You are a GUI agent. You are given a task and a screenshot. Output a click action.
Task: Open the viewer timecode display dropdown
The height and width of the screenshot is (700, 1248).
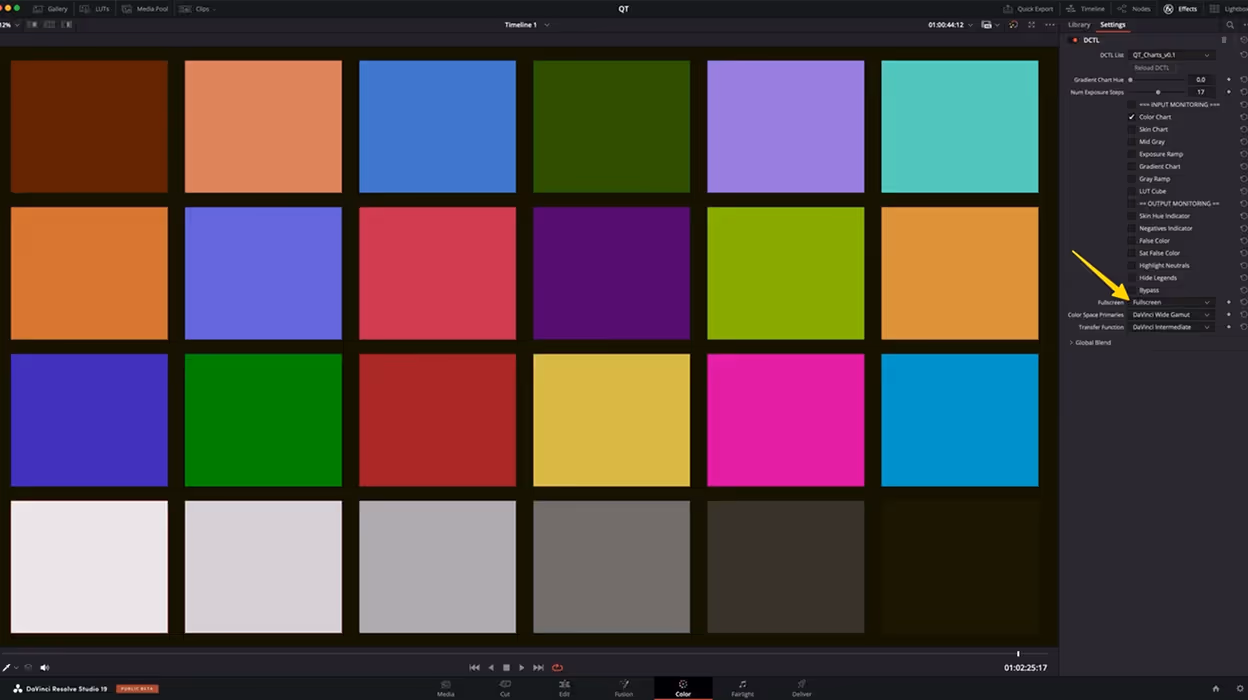(950, 25)
